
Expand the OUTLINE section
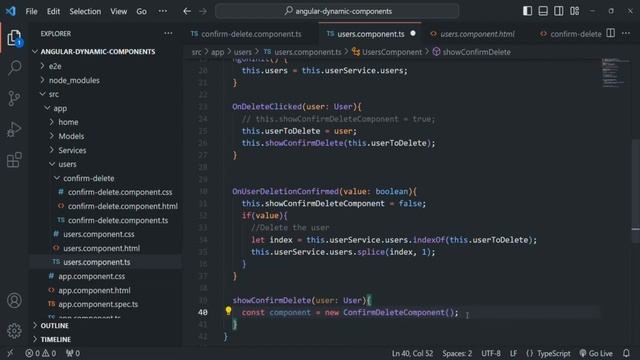click(x=54, y=326)
